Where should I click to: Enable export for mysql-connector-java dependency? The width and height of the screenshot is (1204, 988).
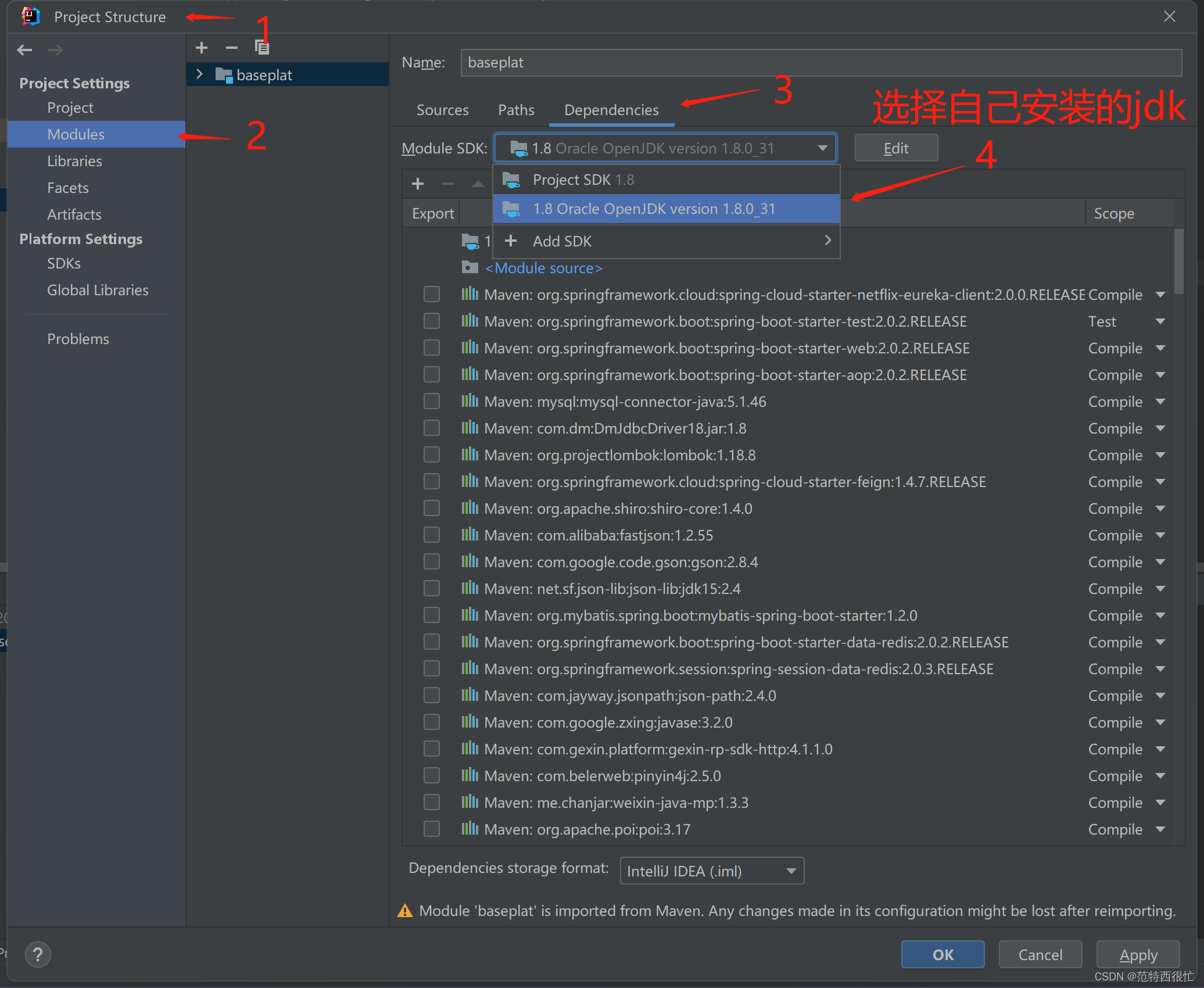click(x=432, y=401)
